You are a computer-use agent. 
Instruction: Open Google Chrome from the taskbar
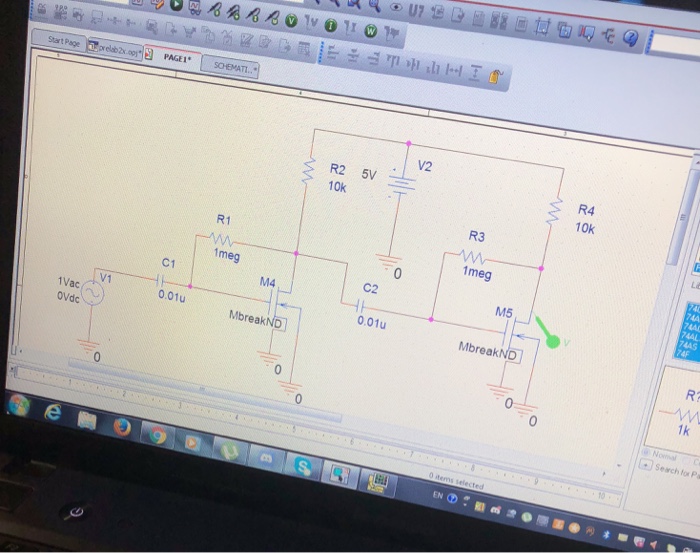point(158,434)
